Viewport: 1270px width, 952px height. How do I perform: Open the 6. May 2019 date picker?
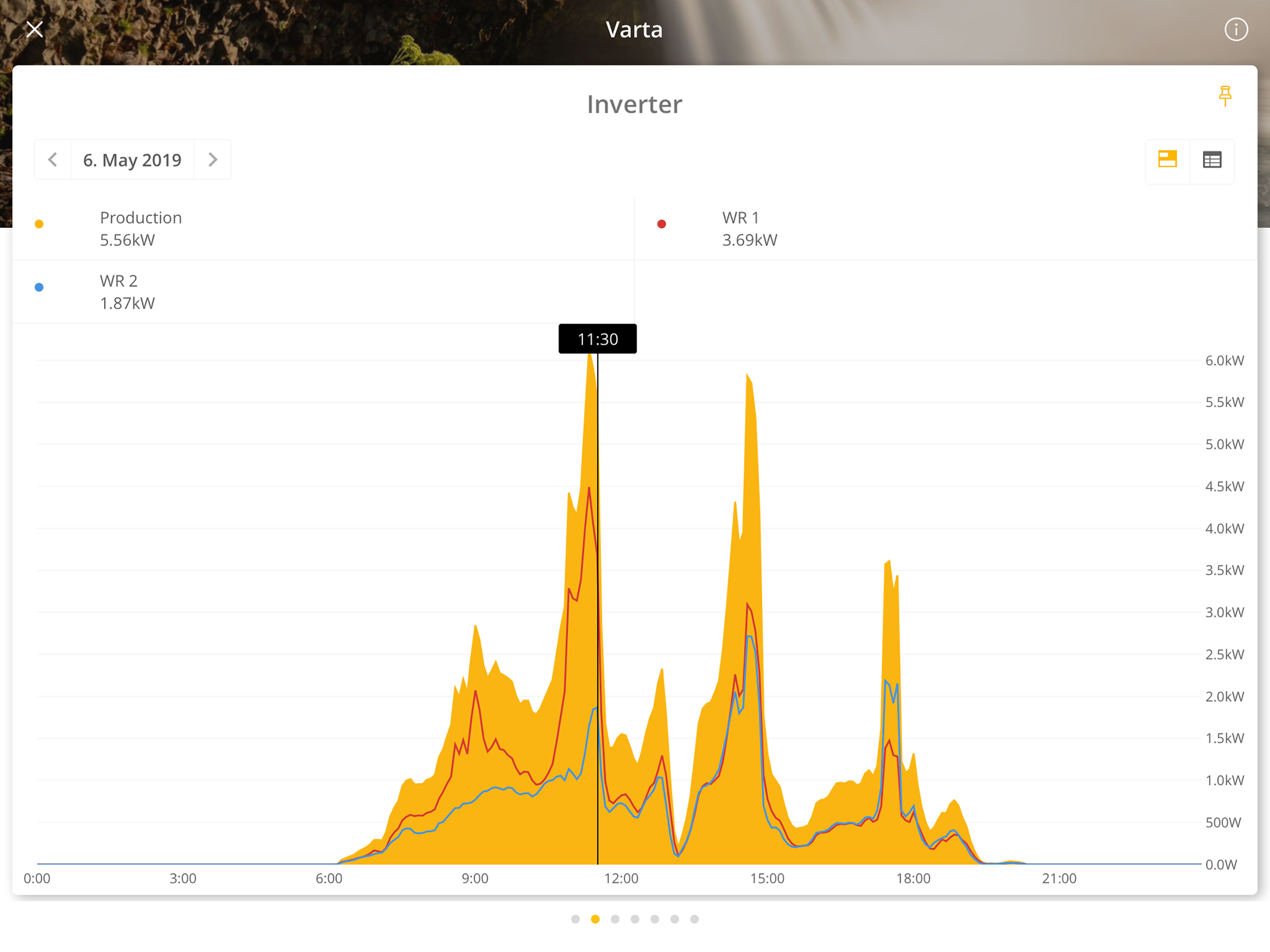tap(132, 159)
